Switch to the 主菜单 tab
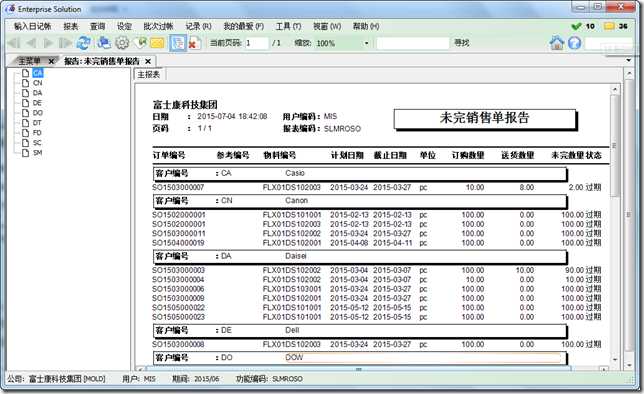Screen dimensions: 644x394 pyautogui.click(x=29, y=61)
